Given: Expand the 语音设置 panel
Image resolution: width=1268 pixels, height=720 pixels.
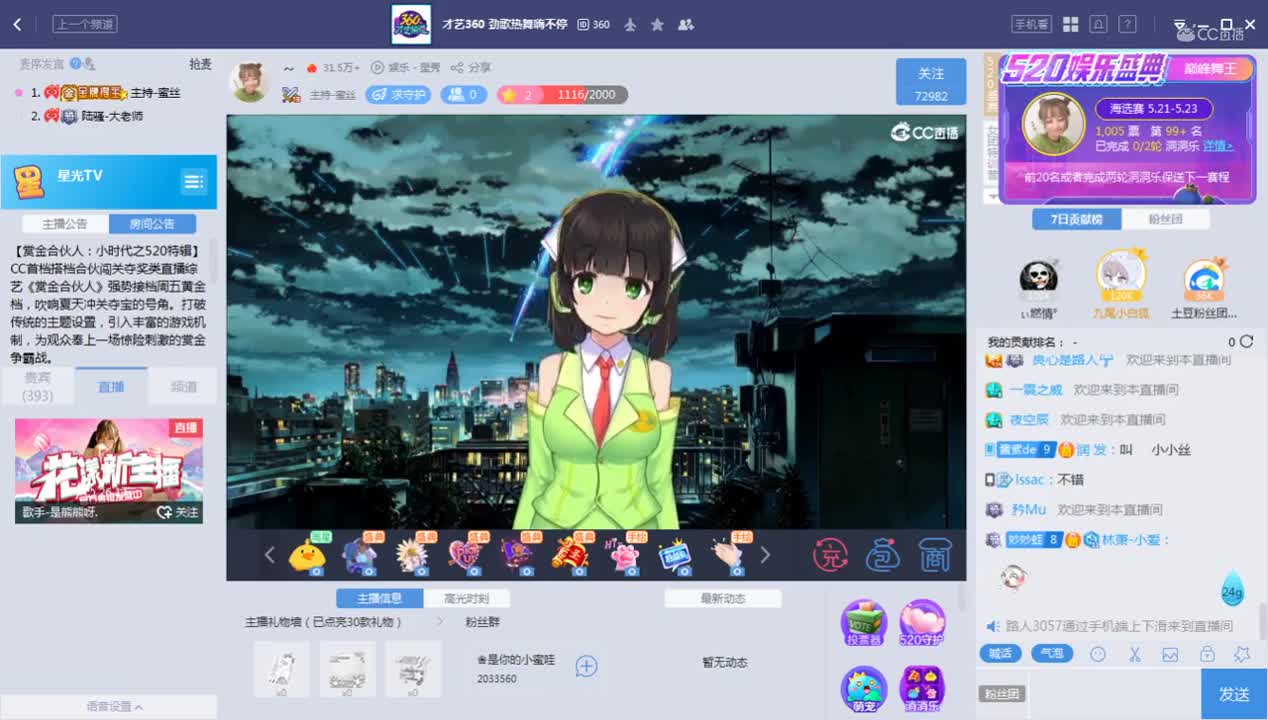Looking at the screenshot, I should coord(113,706).
